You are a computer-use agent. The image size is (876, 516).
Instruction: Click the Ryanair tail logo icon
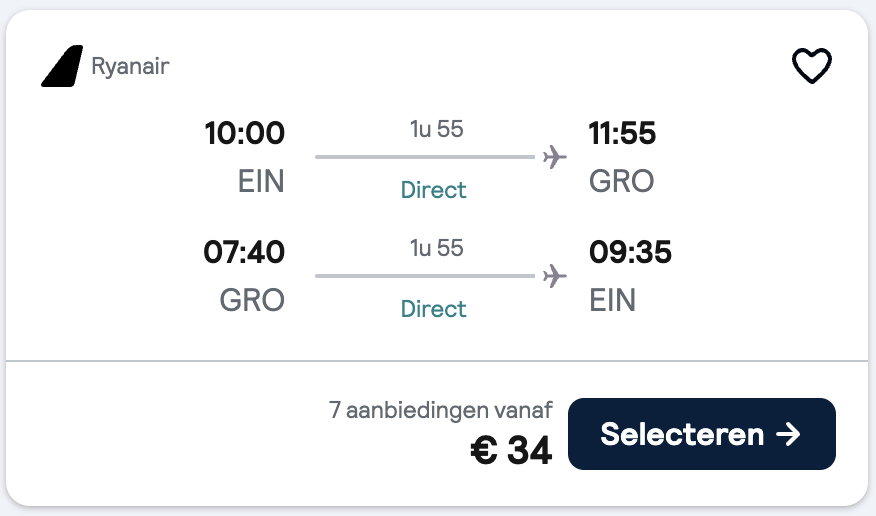click(x=62, y=67)
